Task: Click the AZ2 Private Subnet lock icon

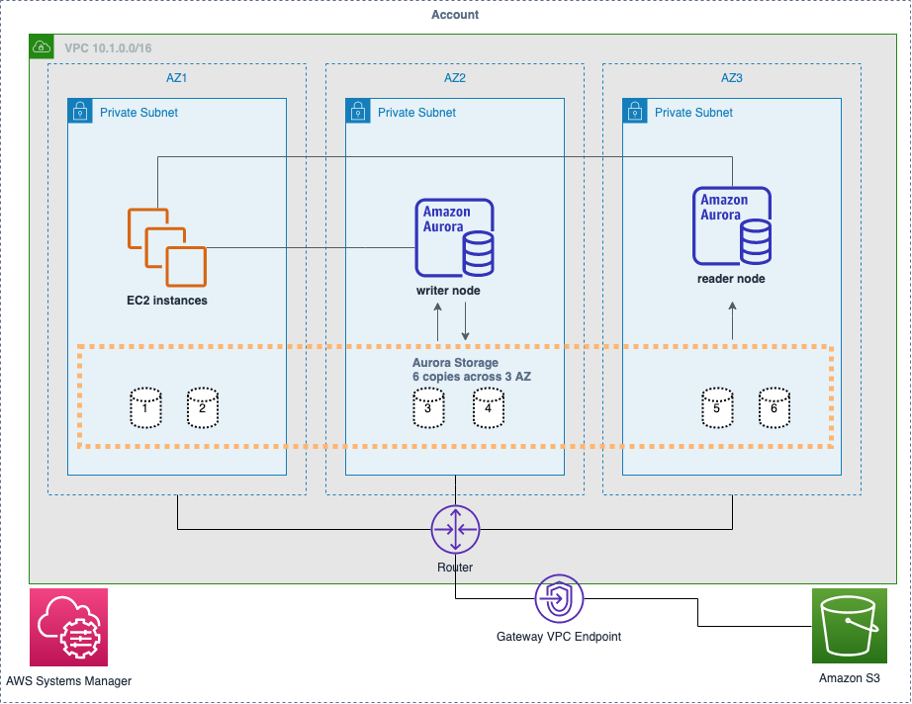Action: (x=358, y=111)
